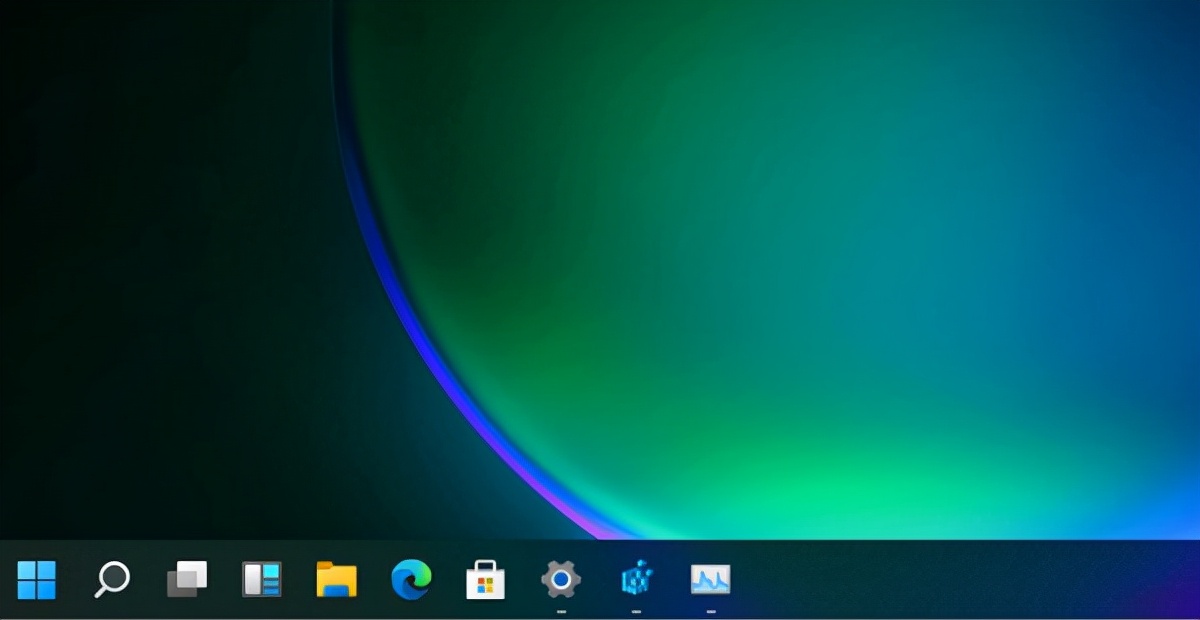Open the Widgets panel icon
Image resolution: width=1200 pixels, height=620 pixels.
[x=262, y=579]
